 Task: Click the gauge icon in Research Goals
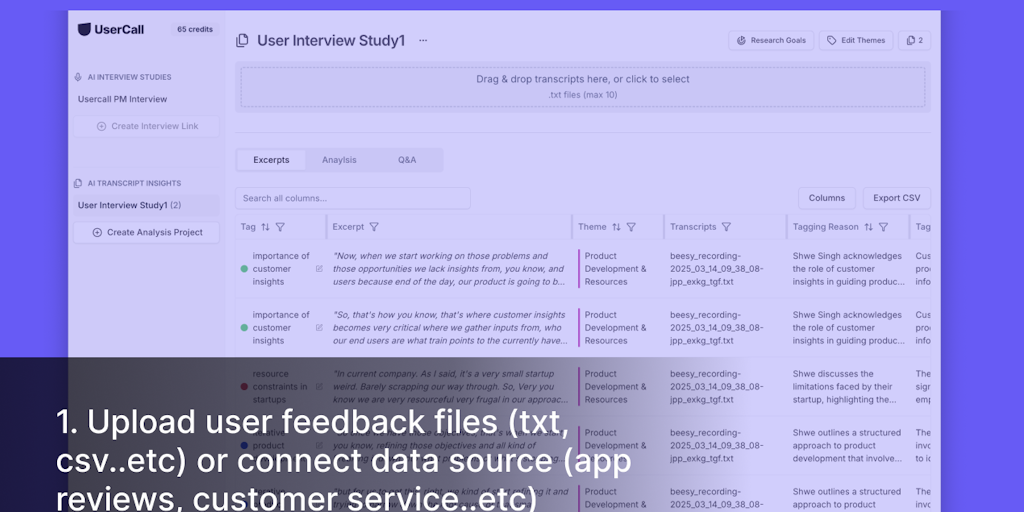(741, 40)
